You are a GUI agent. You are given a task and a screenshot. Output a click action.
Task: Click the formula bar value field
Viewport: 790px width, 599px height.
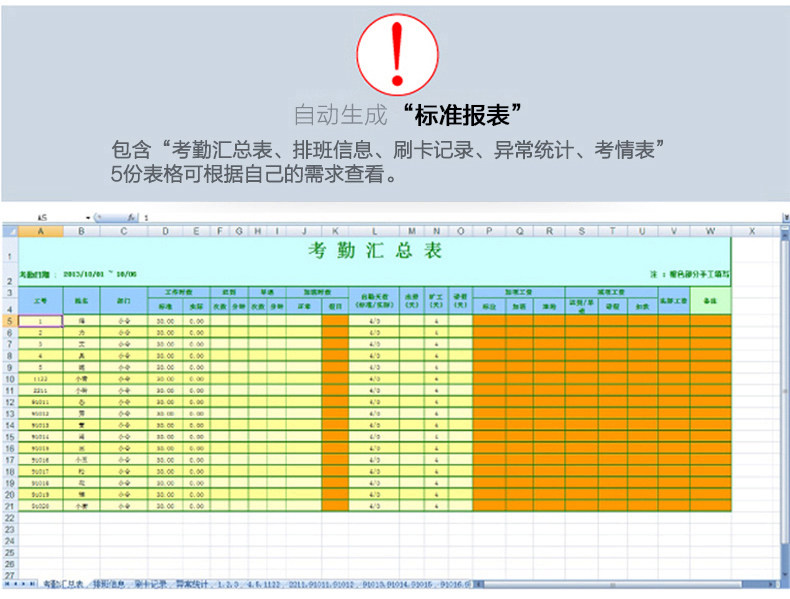pyautogui.click(x=461, y=218)
